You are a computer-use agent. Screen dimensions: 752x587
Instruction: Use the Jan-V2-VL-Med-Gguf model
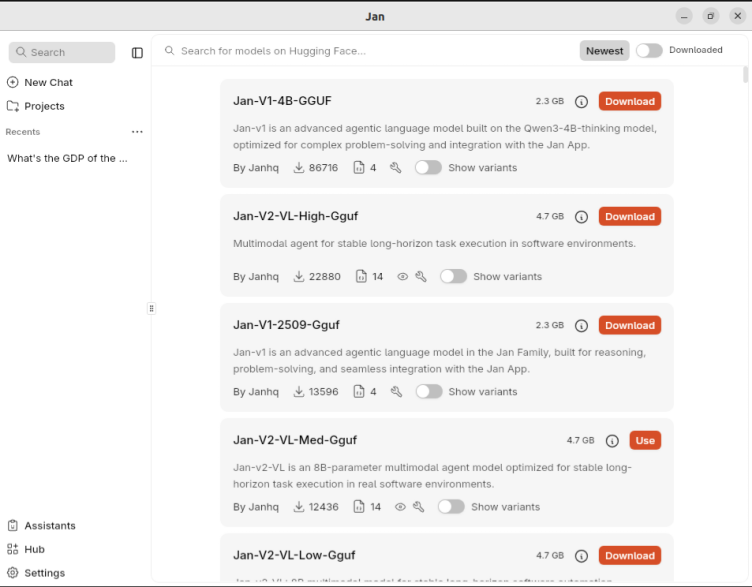[645, 440]
